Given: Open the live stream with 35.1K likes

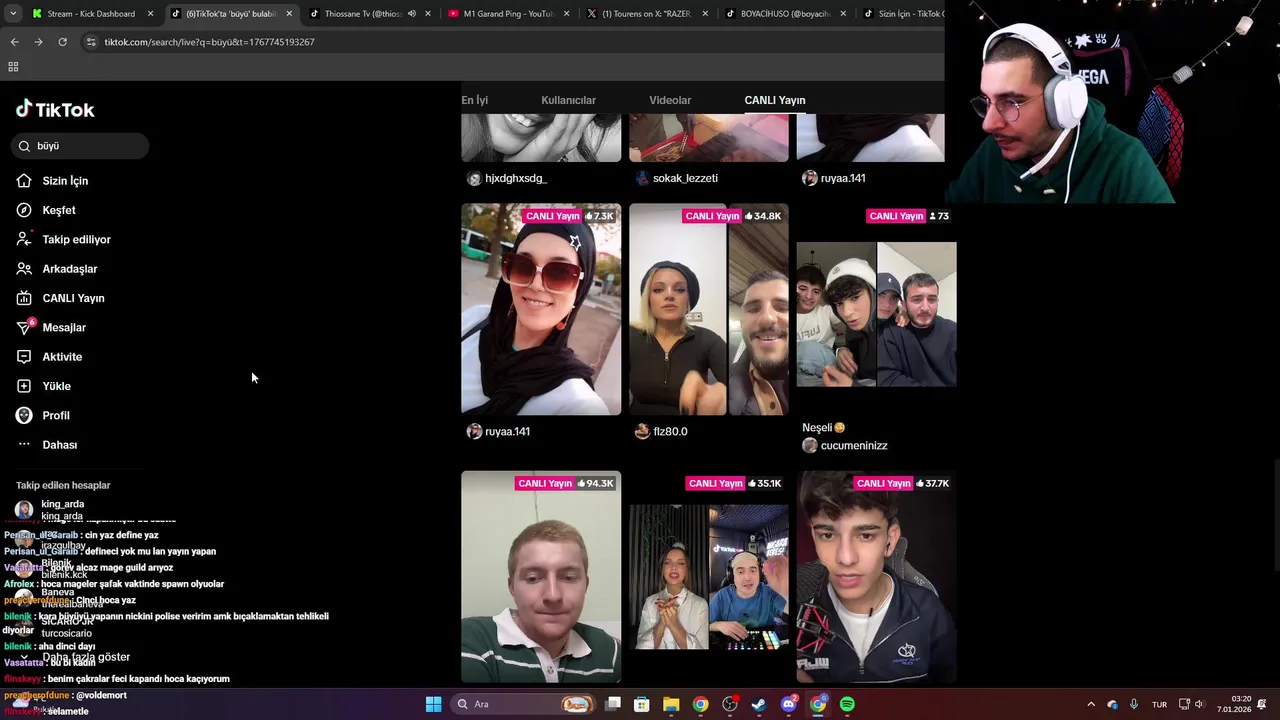Looking at the screenshot, I should [x=709, y=577].
